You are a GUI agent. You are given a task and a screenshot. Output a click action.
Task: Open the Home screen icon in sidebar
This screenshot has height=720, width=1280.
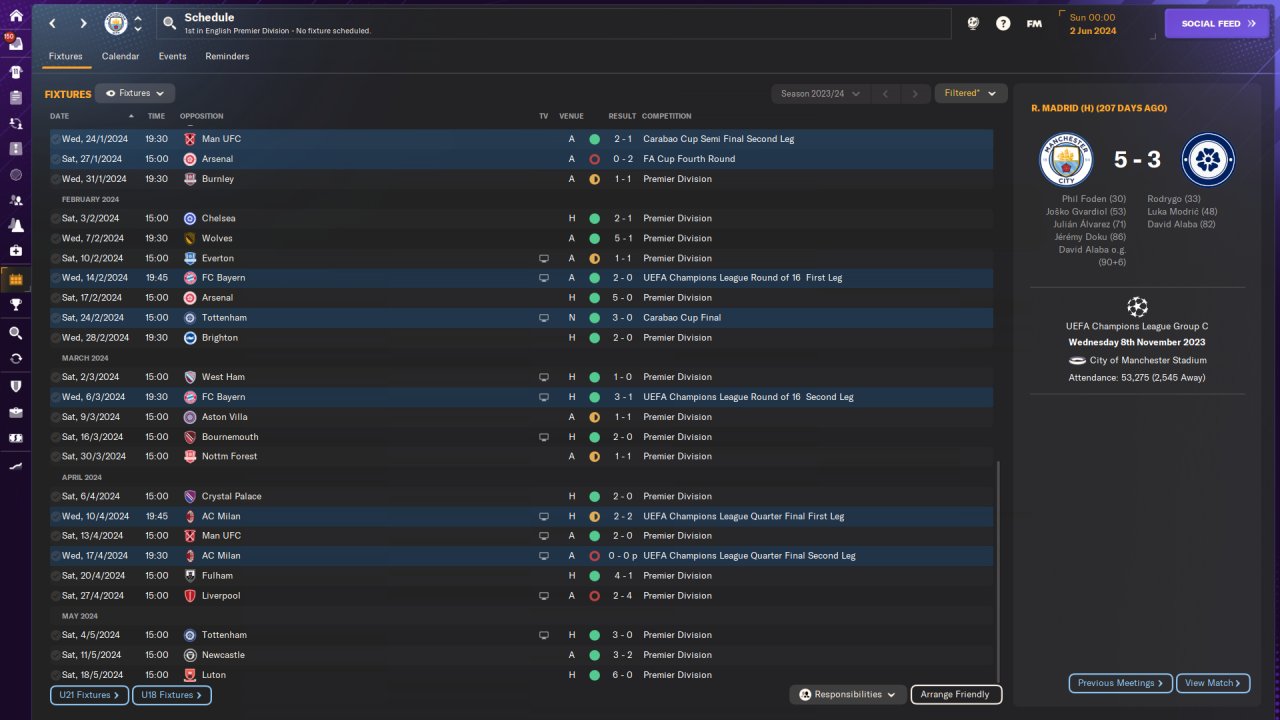coord(15,16)
